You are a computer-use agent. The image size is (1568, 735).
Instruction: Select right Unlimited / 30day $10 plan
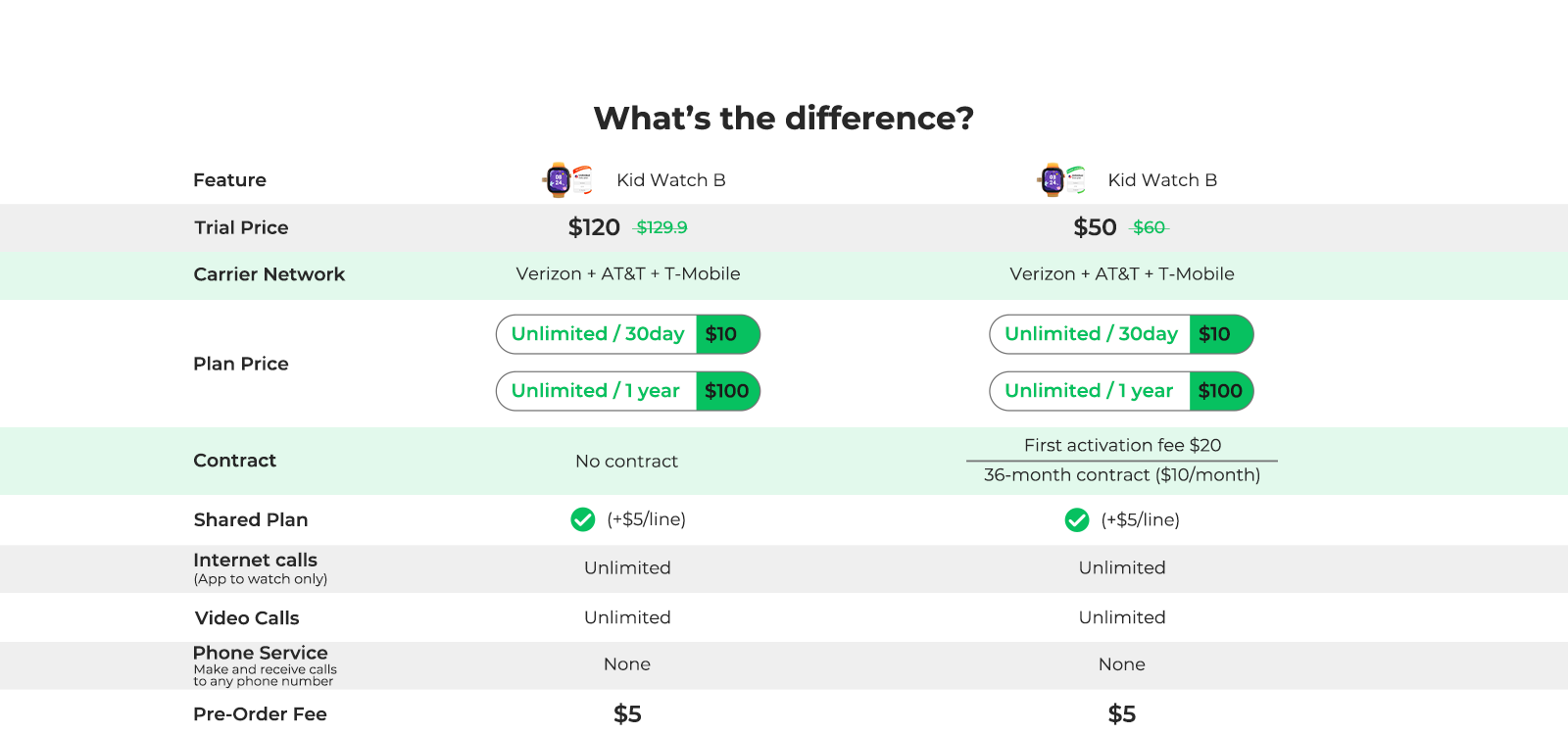click(1121, 334)
